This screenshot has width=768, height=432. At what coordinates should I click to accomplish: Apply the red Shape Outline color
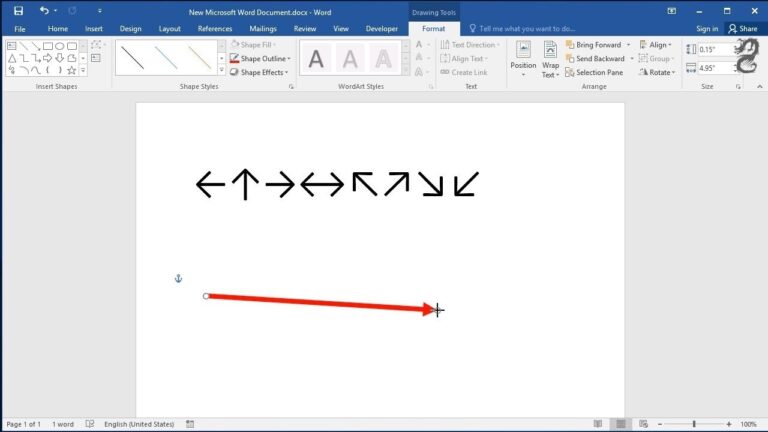coord(234,59)
